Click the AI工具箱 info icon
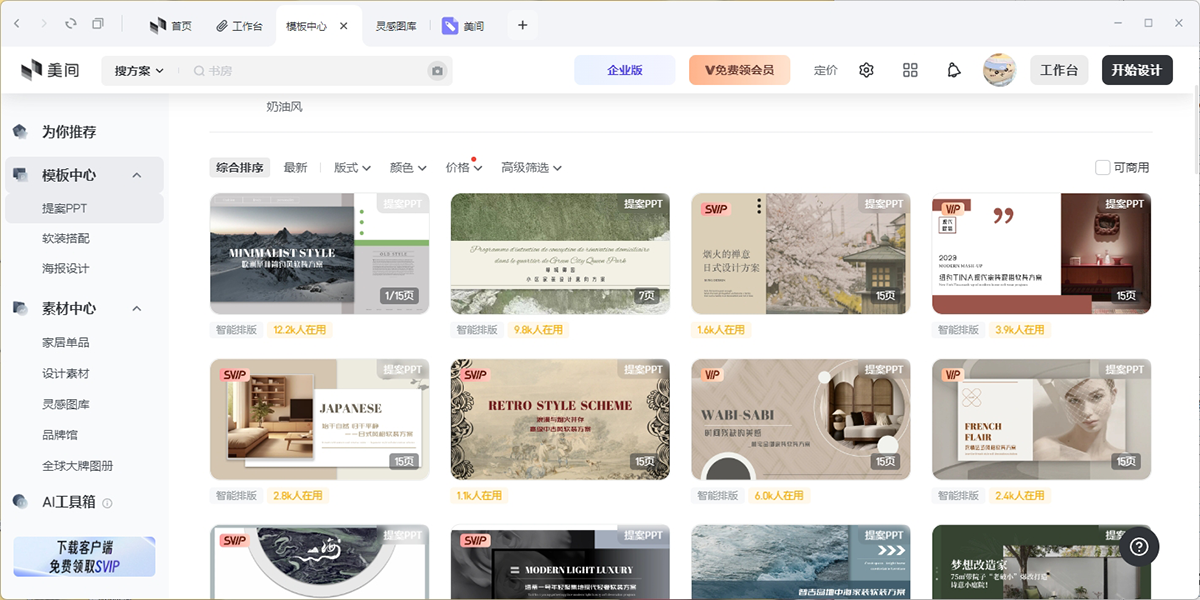1200x600 pixels. [107, 503]
